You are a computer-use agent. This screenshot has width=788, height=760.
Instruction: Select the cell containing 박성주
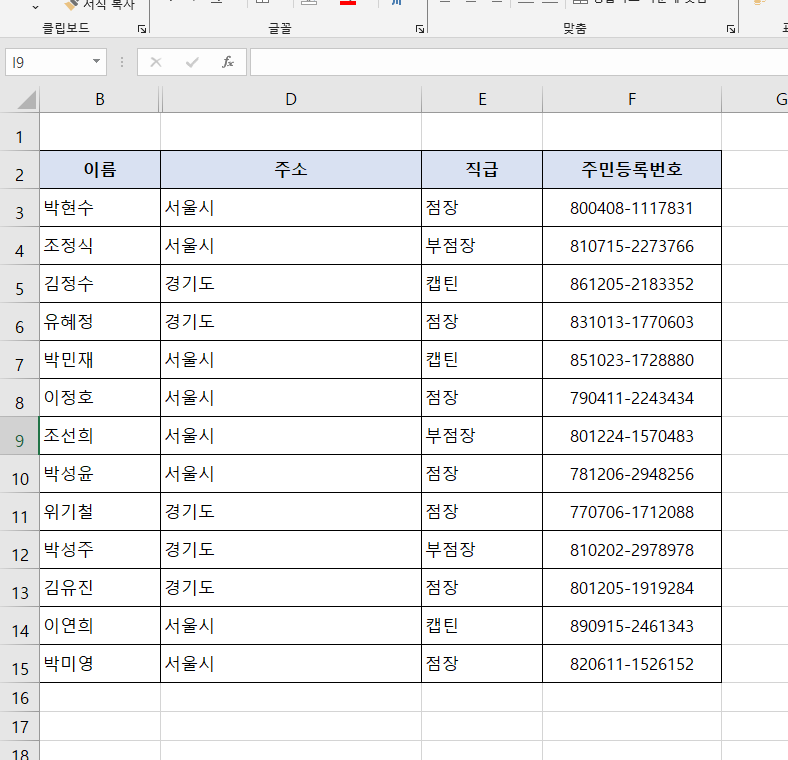coord(100,549)
